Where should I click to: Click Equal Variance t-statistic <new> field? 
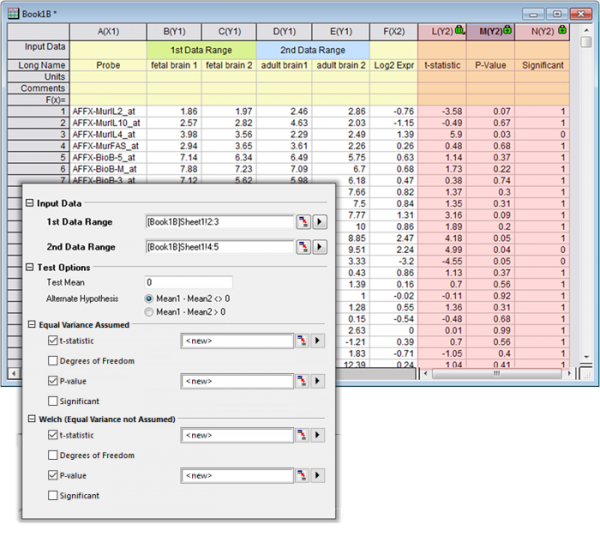click(x=237, y=341)
